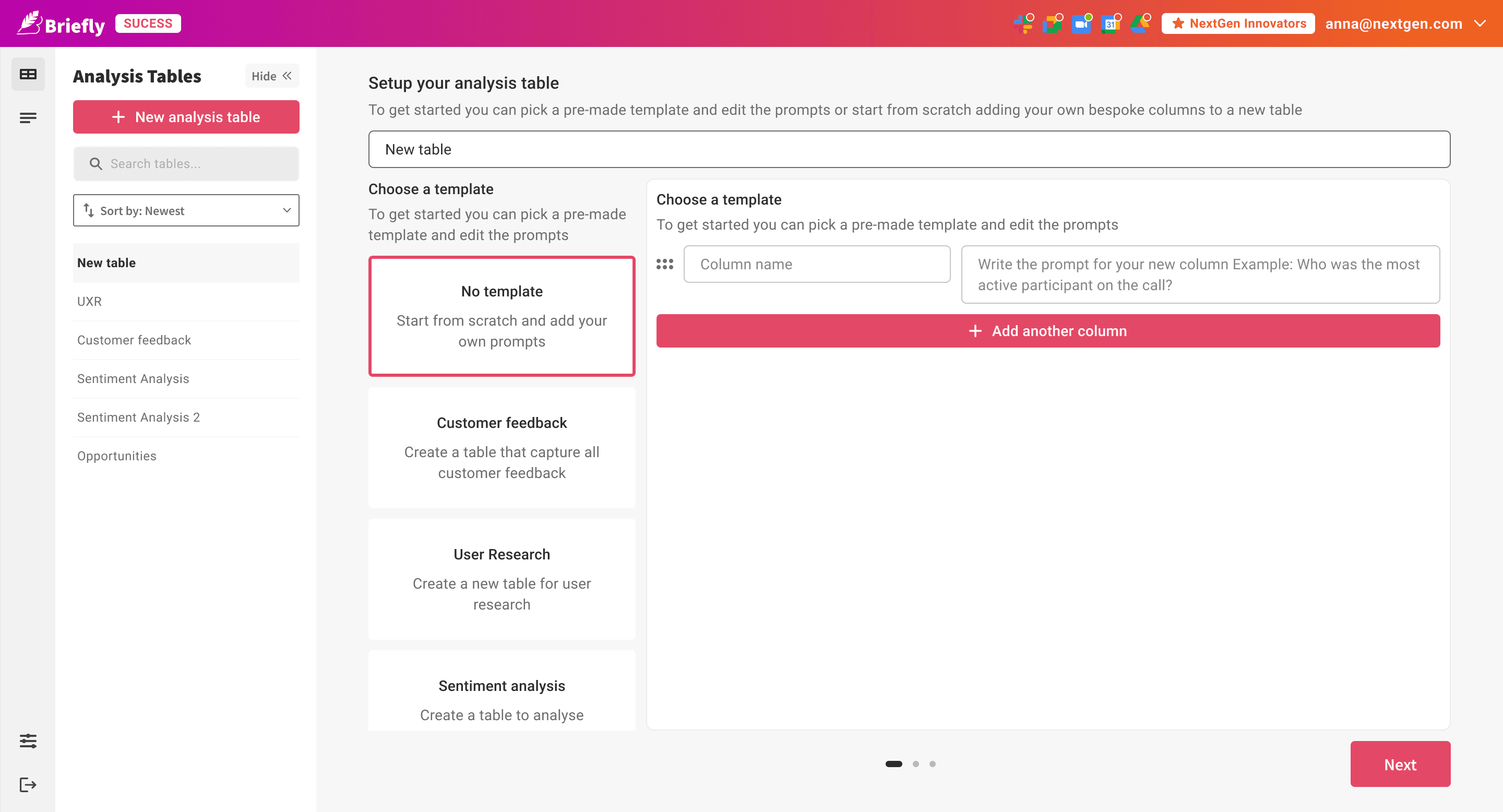Viewport: 1503px width, 812px height.
Task: Click the Zoom integration icon
Action: coord(1081,24)
